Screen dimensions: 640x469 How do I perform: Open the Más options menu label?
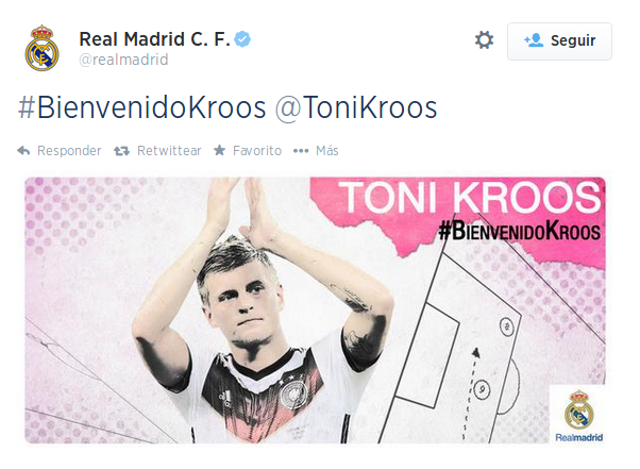327,151
